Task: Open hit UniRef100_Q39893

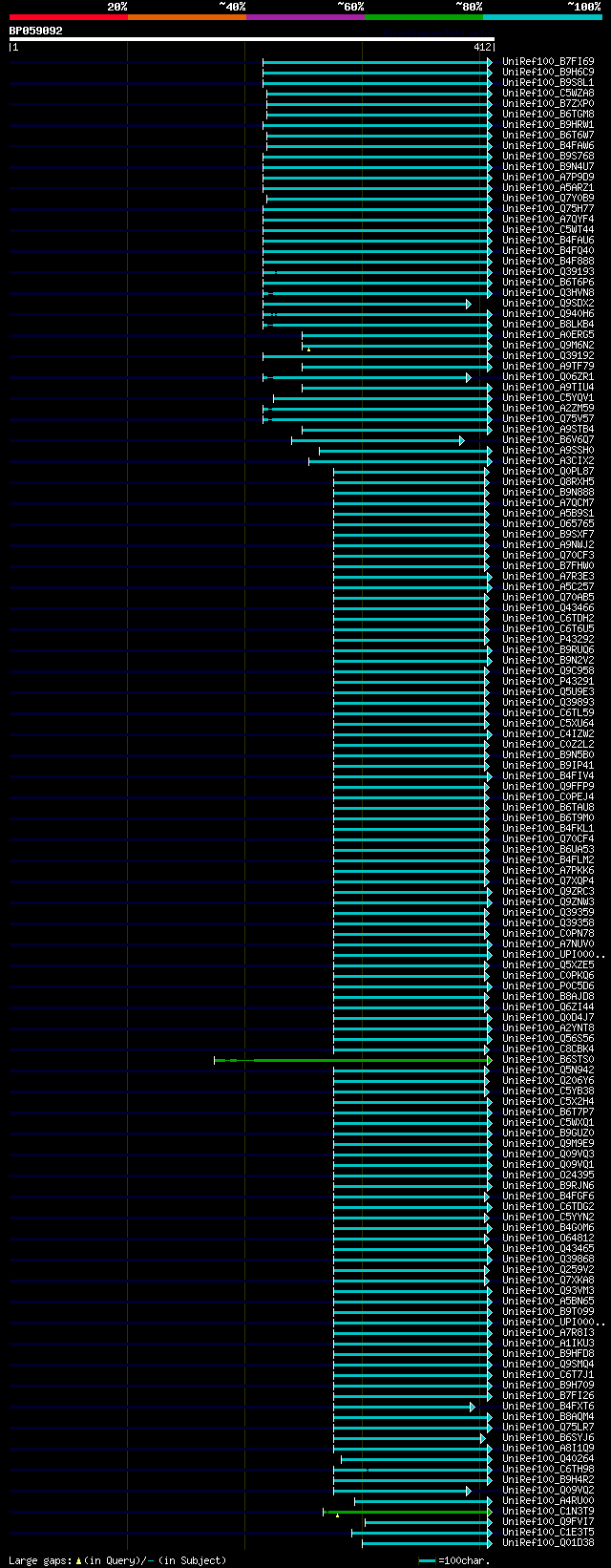Action: point(548,702)
